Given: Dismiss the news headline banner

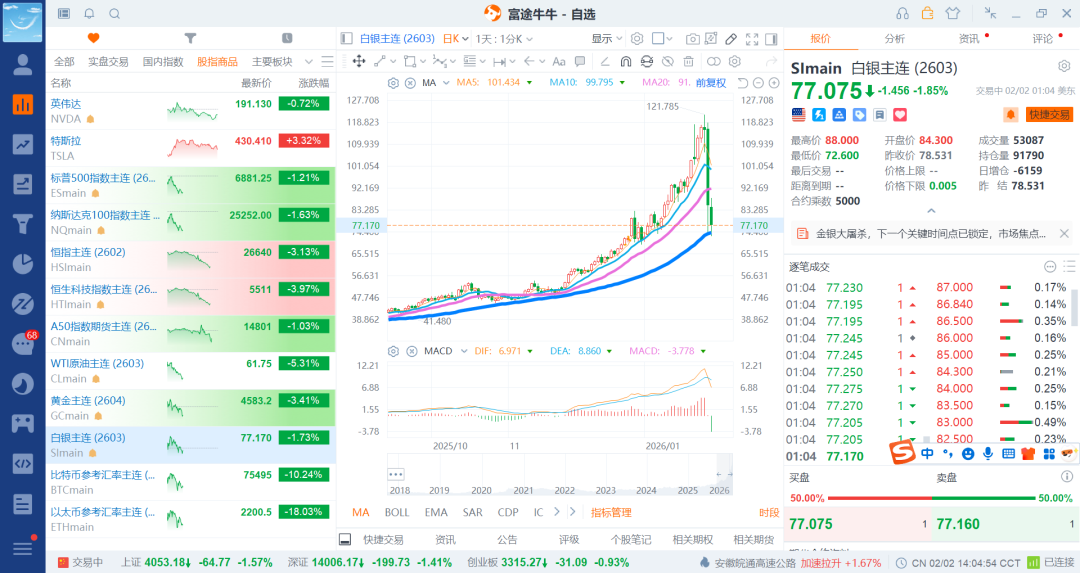Looking at the screenshot, I should click(1064, 233).
